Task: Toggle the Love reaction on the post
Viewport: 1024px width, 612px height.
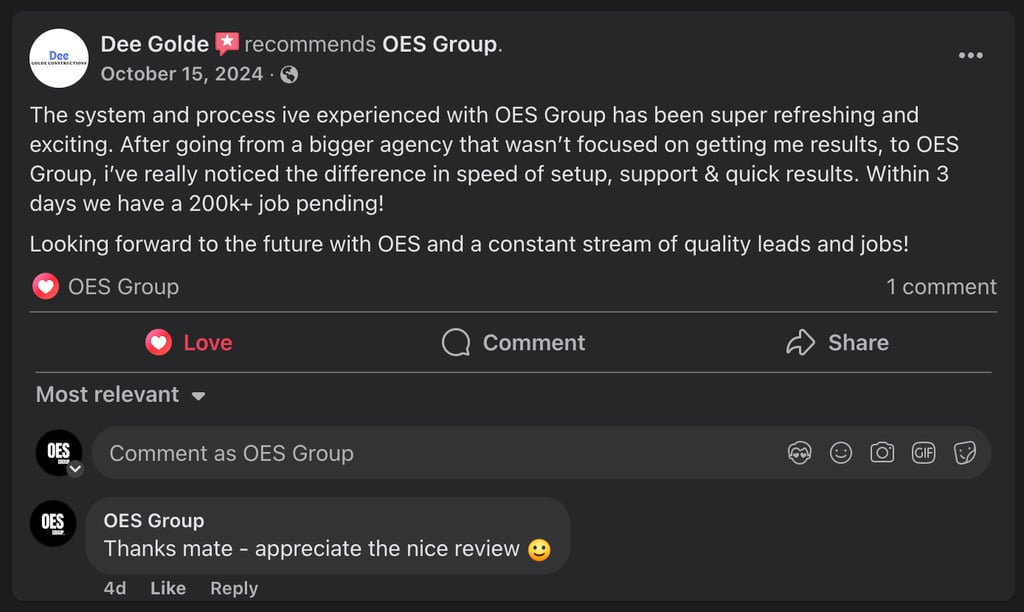Action: click(189, 343)
